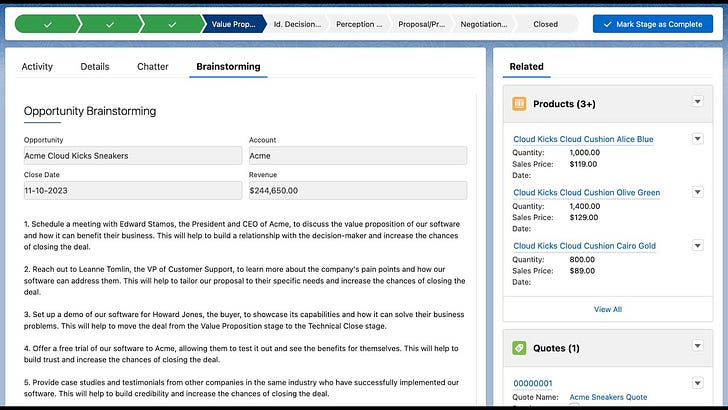Click suggestion 1 about Edward Stamos

click(x=242, y=235)
